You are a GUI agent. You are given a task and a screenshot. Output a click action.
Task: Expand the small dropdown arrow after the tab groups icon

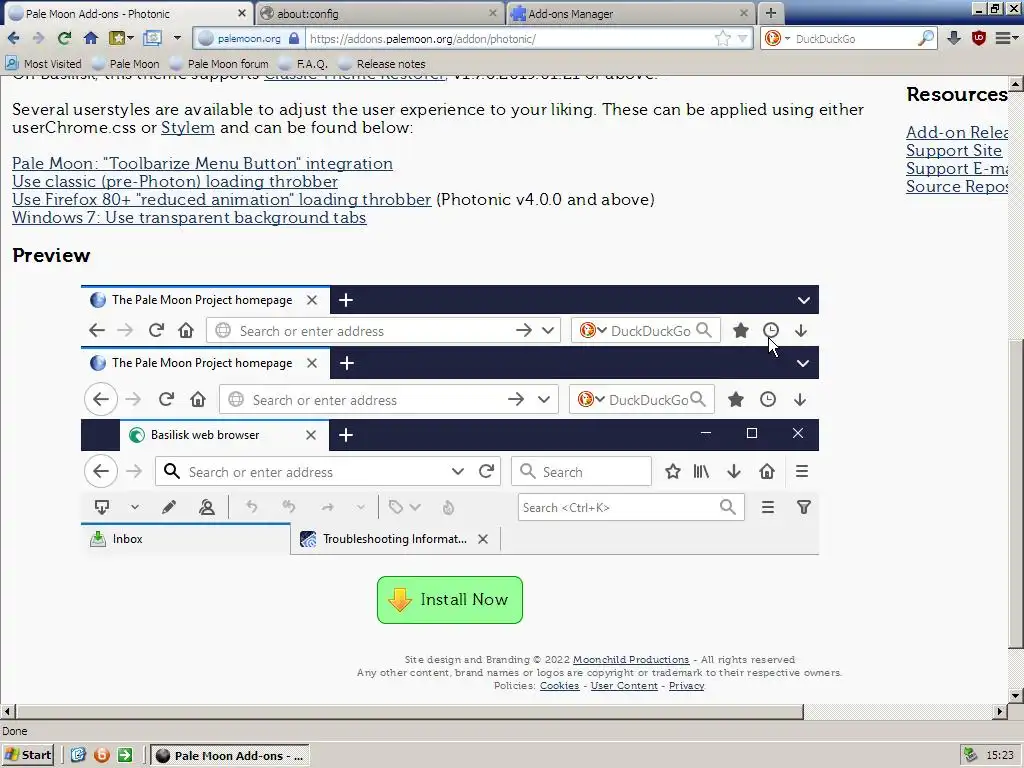(177, 39)
